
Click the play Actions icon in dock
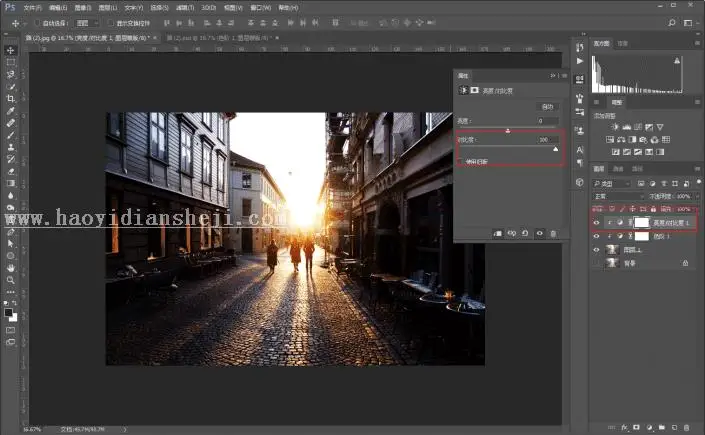point(580,61)
